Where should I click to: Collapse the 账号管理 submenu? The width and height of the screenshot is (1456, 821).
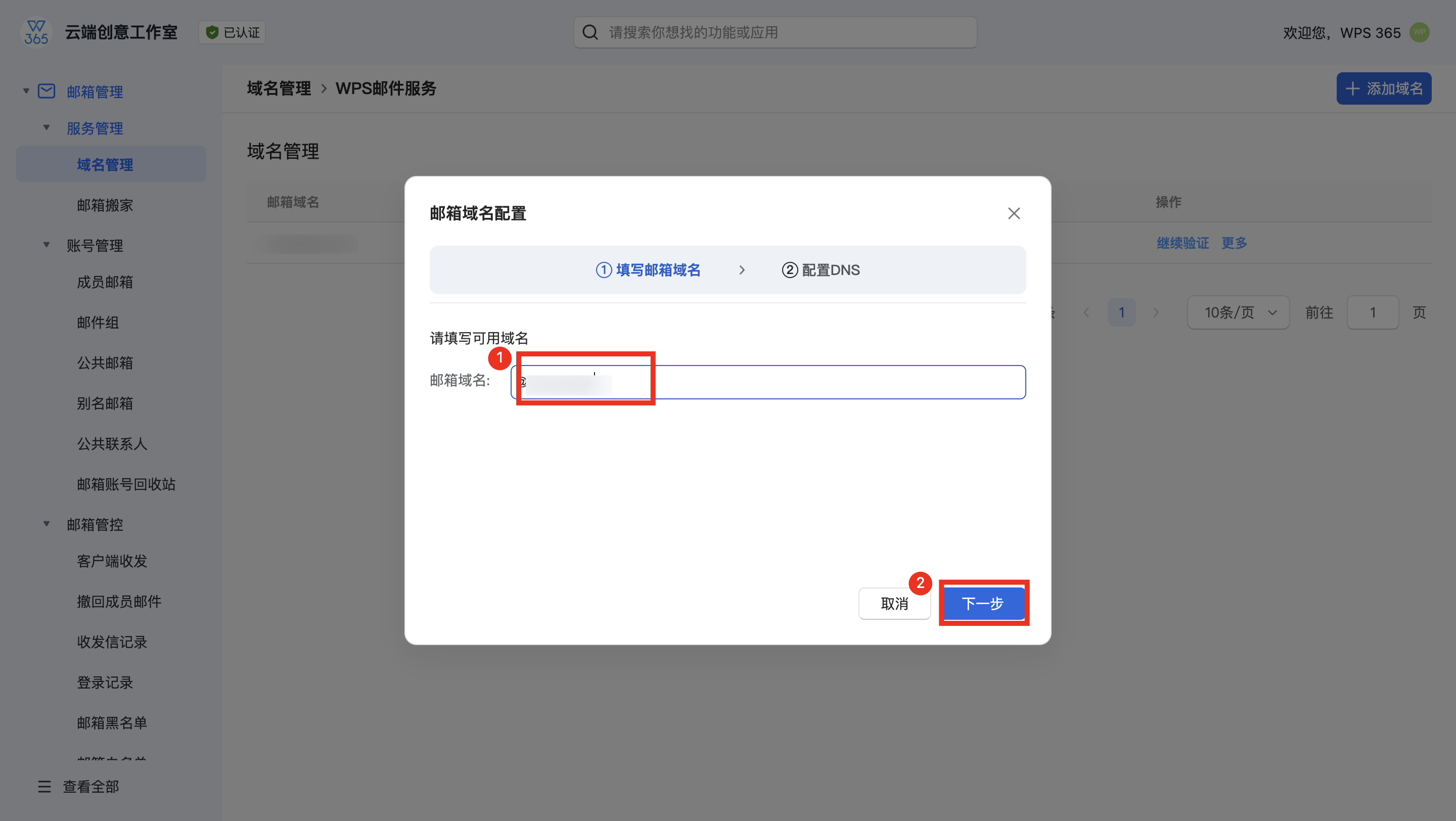47,245
